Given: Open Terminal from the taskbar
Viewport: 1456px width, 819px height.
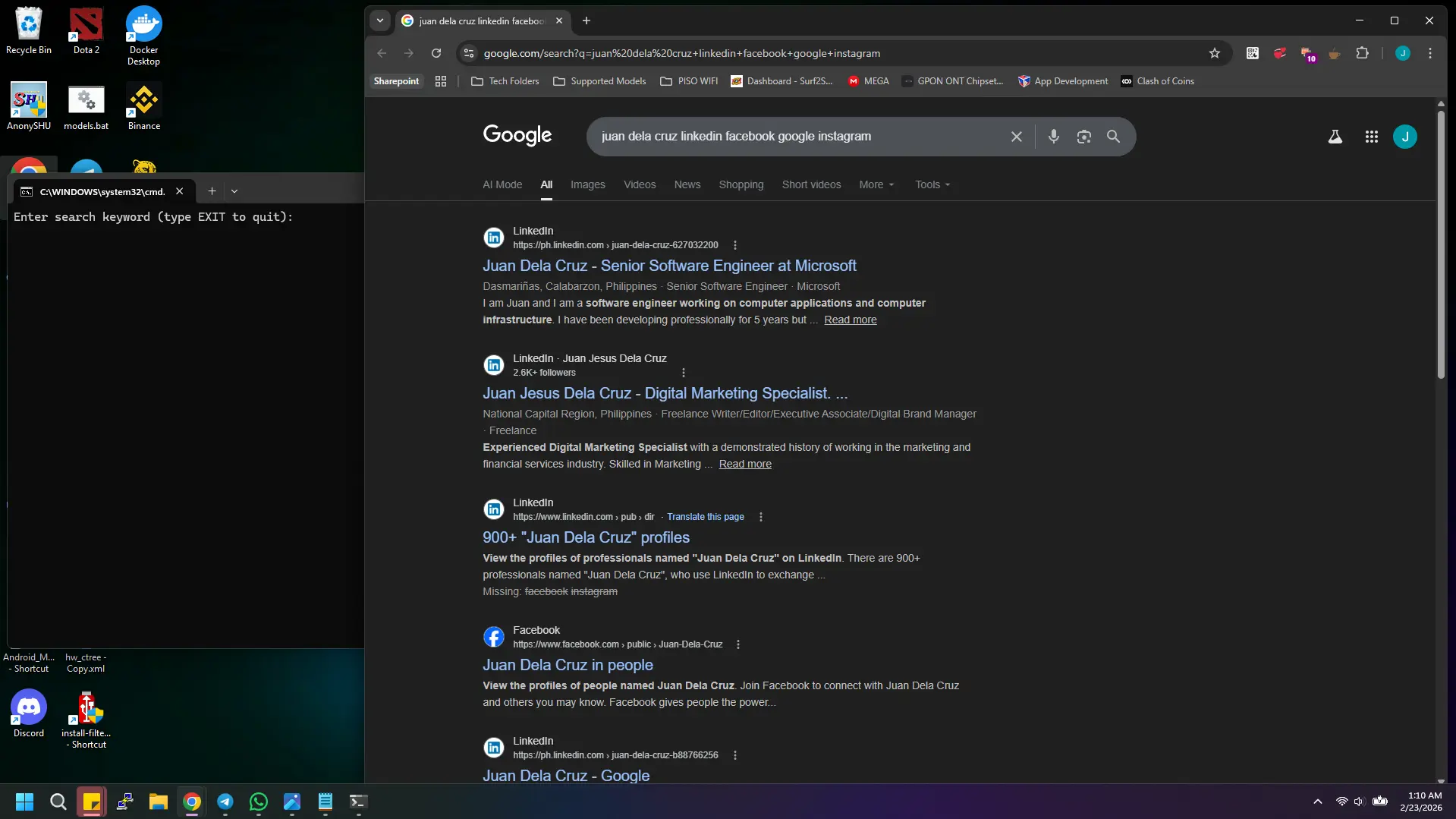Looking at the screenshot, I should 359,802.
